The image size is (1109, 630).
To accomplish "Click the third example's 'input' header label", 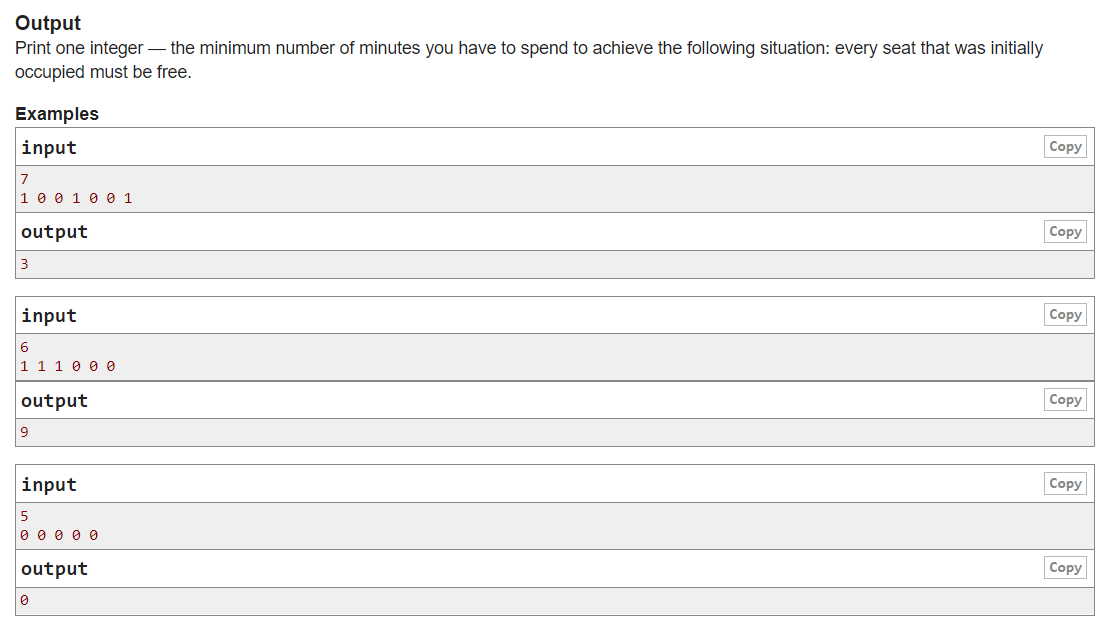I will [x=49, y=485].
